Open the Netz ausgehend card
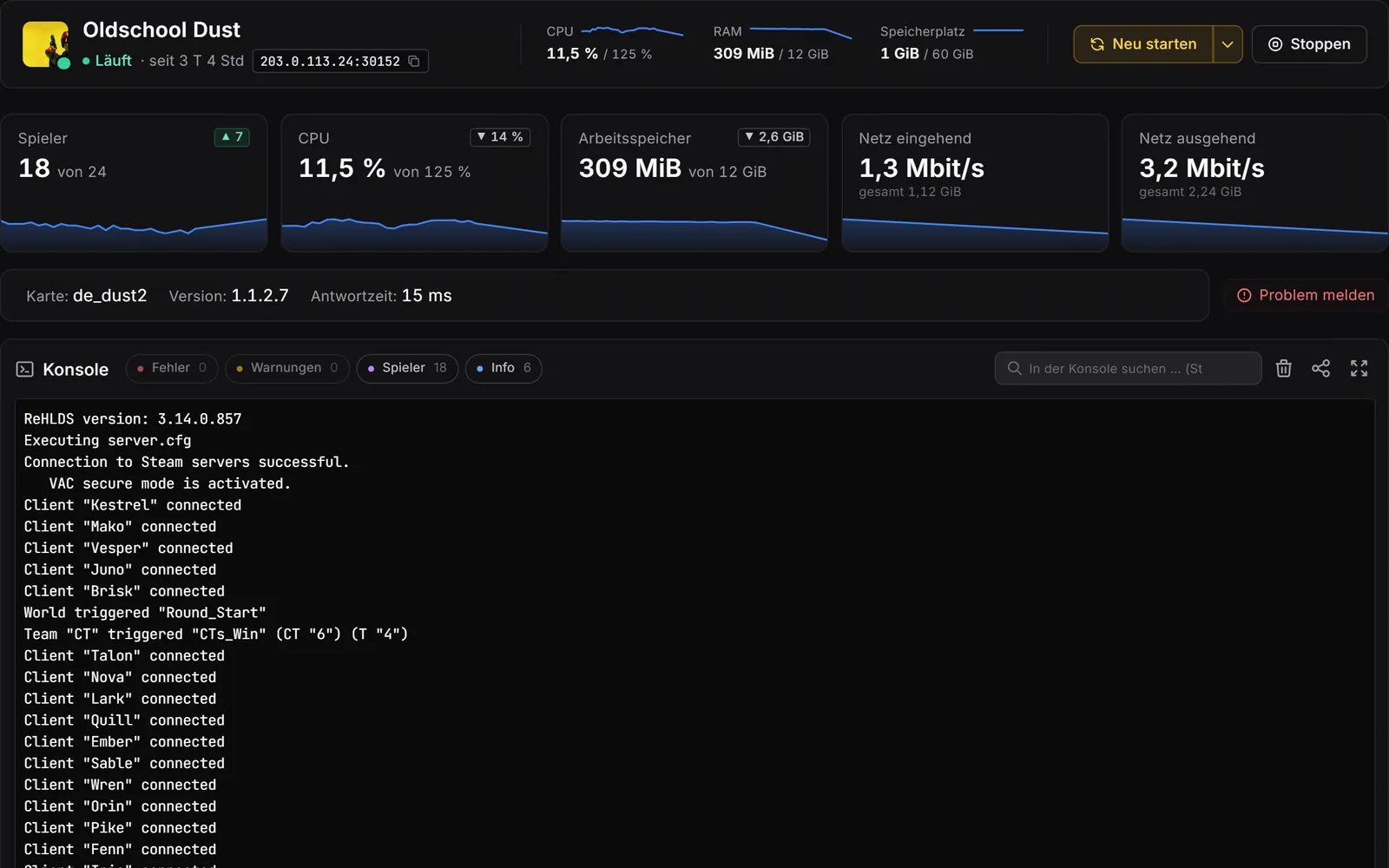The width and height of the screenshot is (1389, 868). point(1255,183)
